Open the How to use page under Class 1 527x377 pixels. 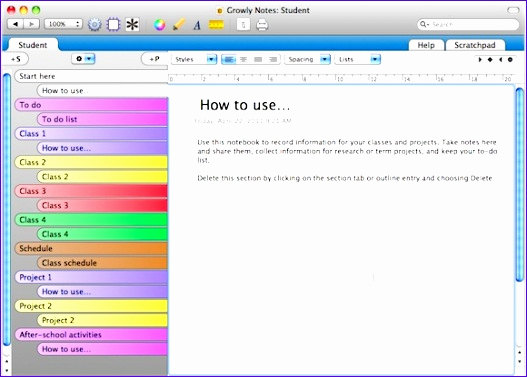[x=102, y=148]
